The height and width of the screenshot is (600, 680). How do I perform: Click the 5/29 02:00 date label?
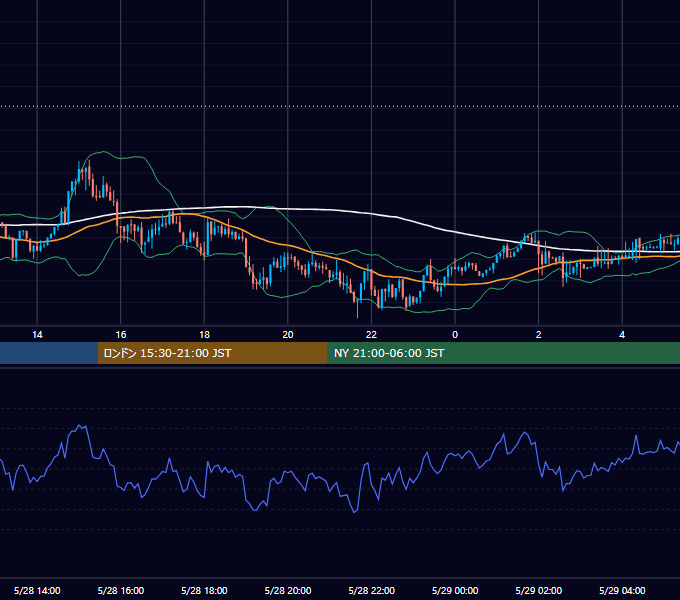coord(539,590)
